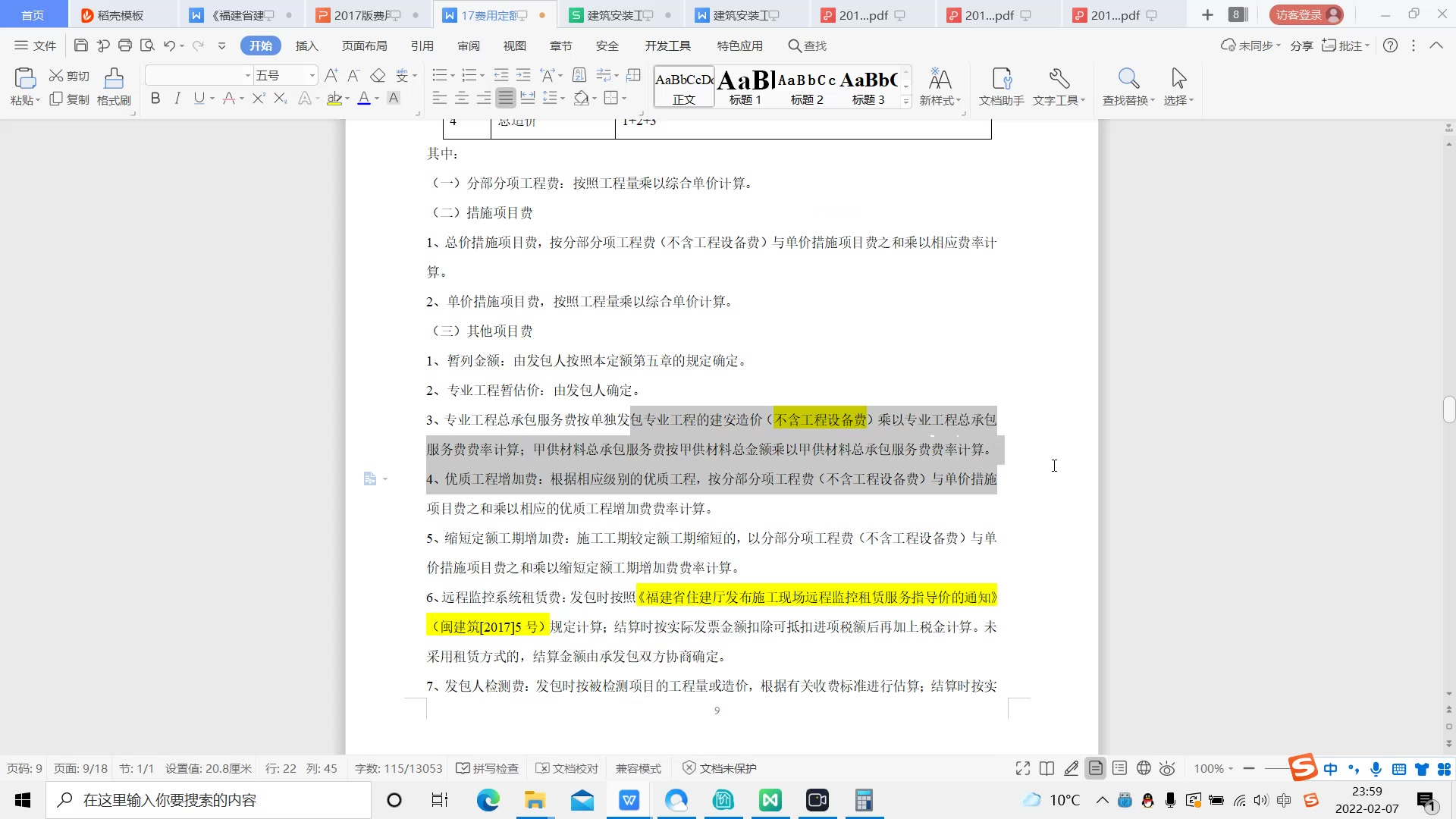
Task: Open Print Preview icon
Action: [x=147, y=45]
